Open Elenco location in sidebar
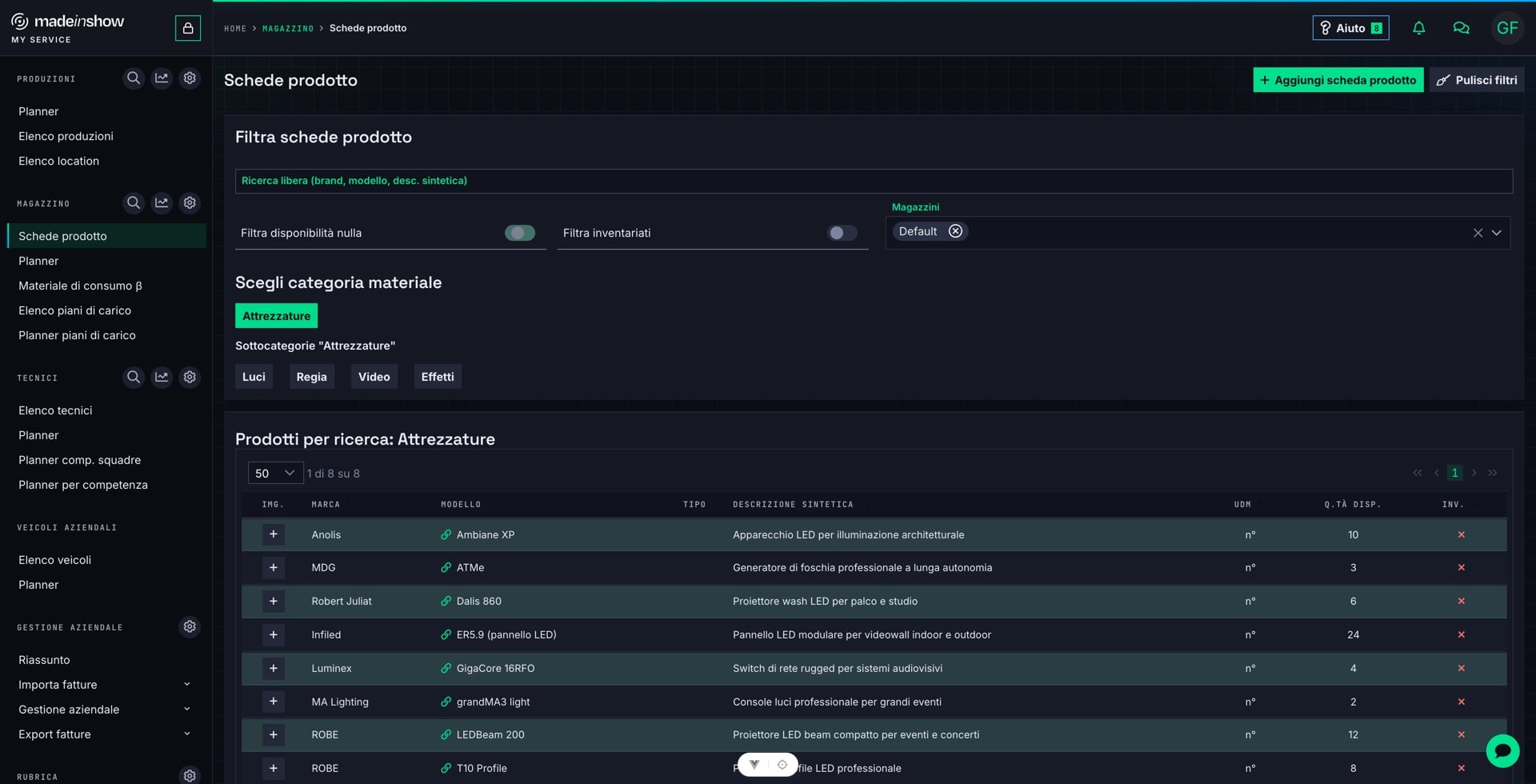The width and height of the screenshot is (1536, 784). (58, 161)
